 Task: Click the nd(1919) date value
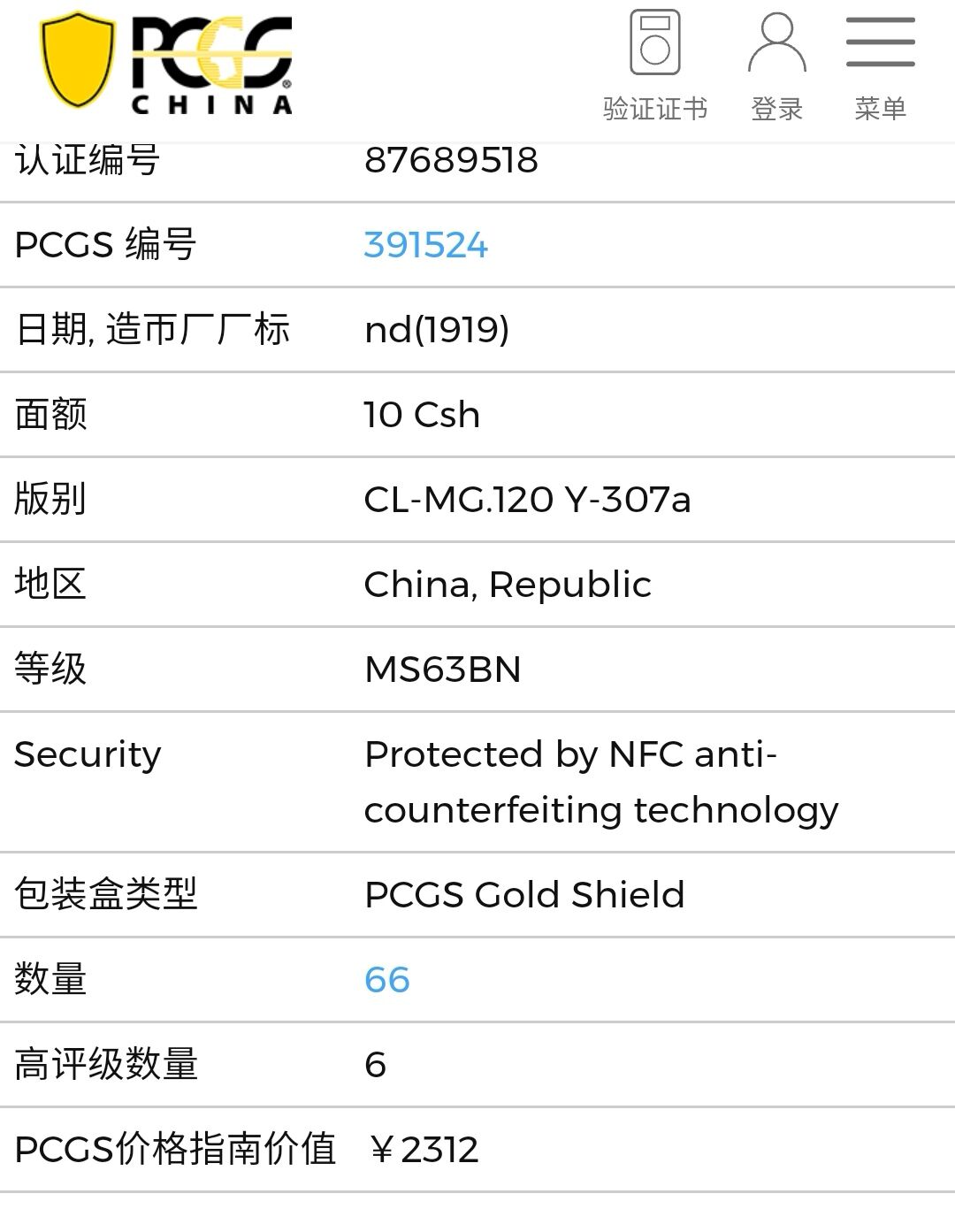pyautogui.click(x=437, y=330)
